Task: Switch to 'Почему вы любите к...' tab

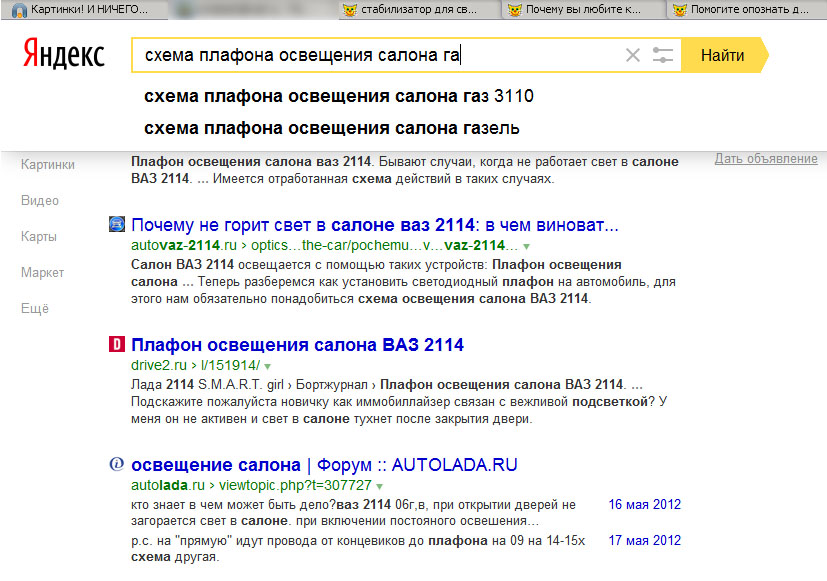Action: (580, 10)
